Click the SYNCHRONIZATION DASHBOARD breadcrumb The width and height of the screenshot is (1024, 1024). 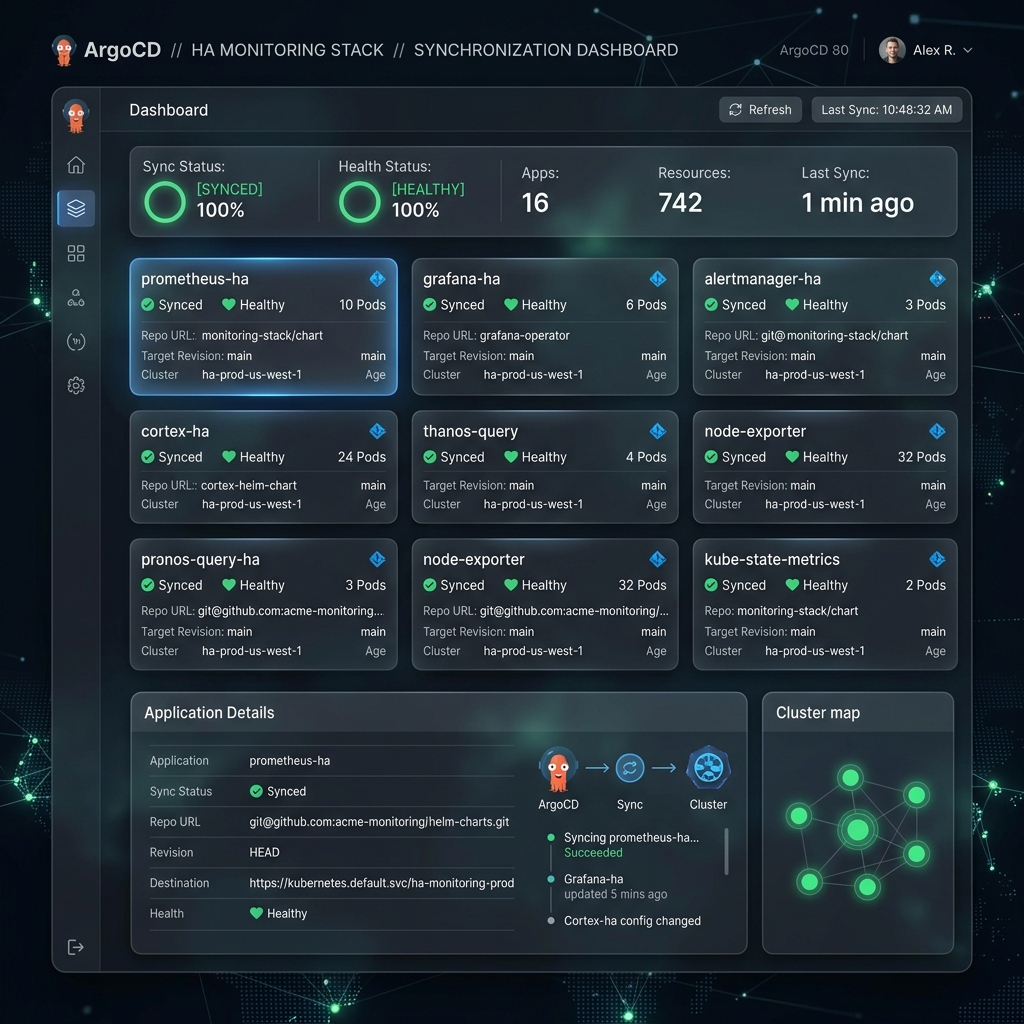(546, 50)
